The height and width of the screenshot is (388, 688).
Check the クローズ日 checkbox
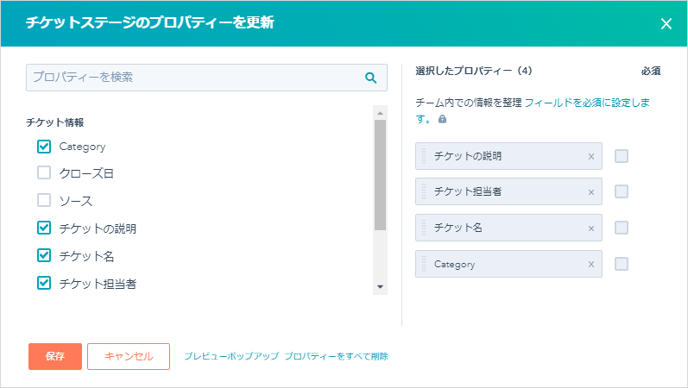pos(44,173)
